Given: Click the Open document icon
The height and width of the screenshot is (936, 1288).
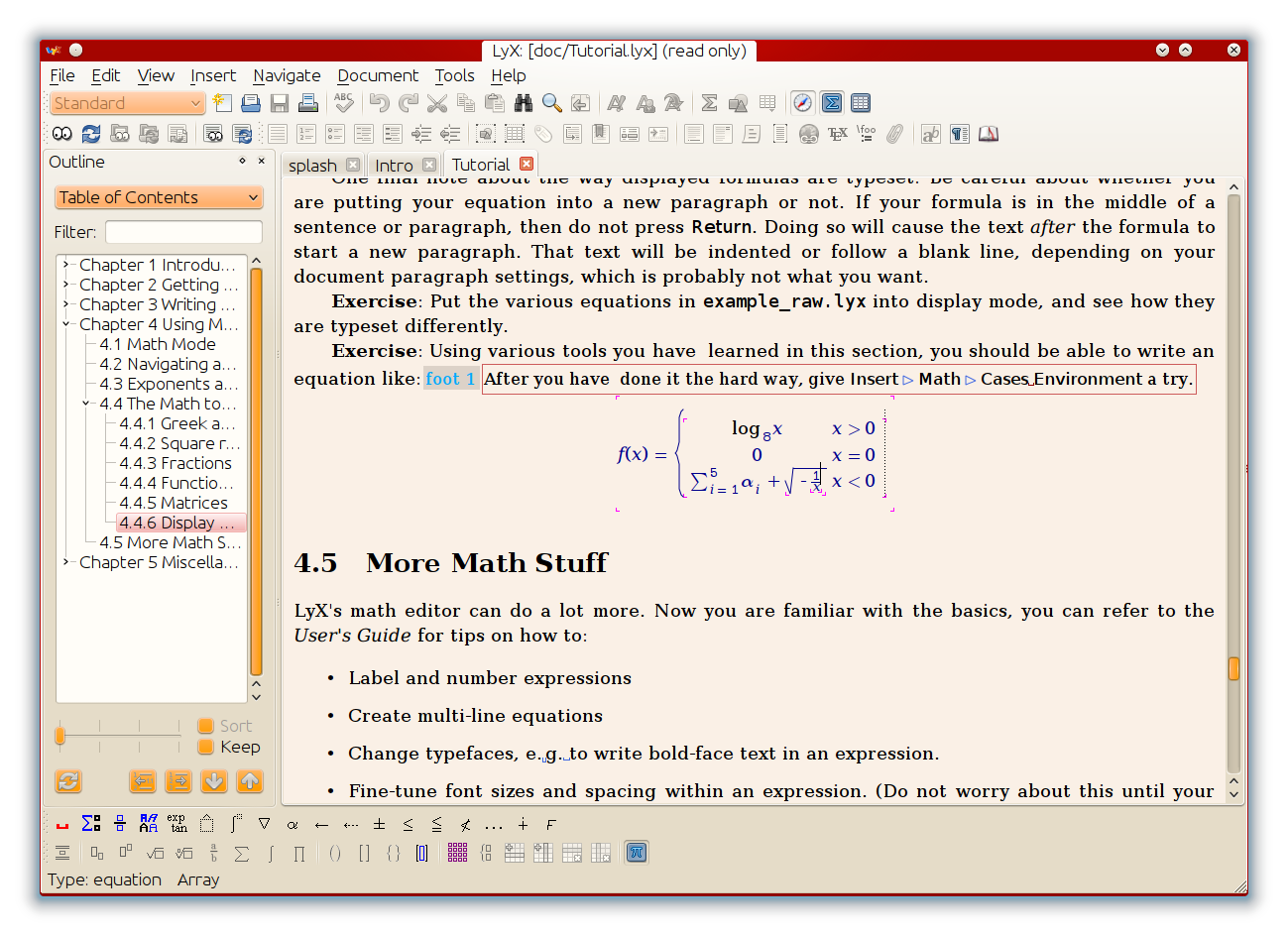Looking at the screenshot, I should pyautogui.click(x=251, y=102).
